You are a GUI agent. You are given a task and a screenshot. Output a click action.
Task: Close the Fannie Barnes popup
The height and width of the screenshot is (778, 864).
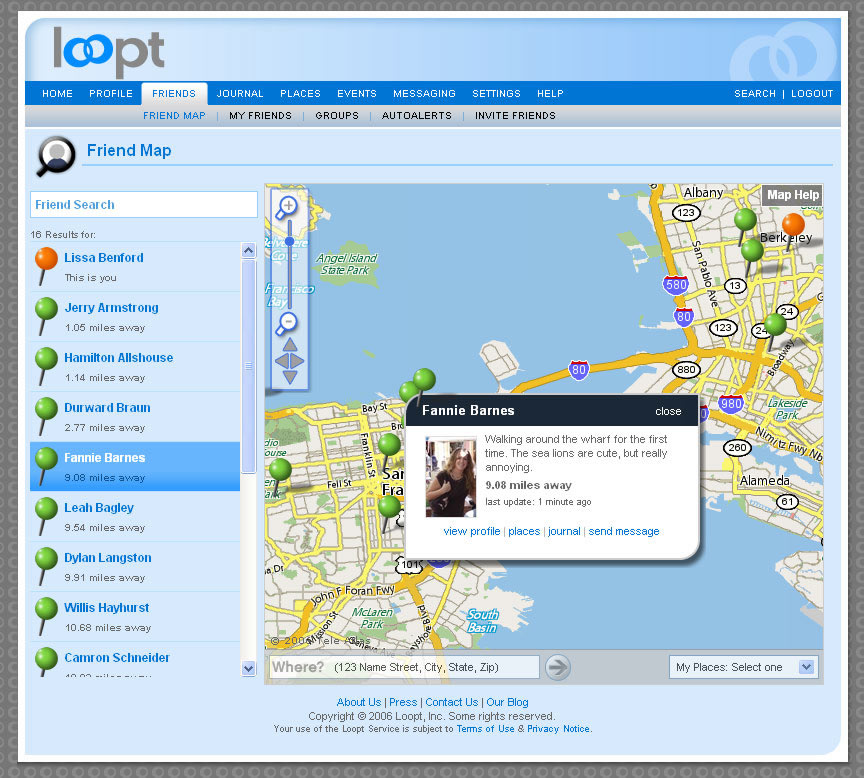click(x=668, y=411)
